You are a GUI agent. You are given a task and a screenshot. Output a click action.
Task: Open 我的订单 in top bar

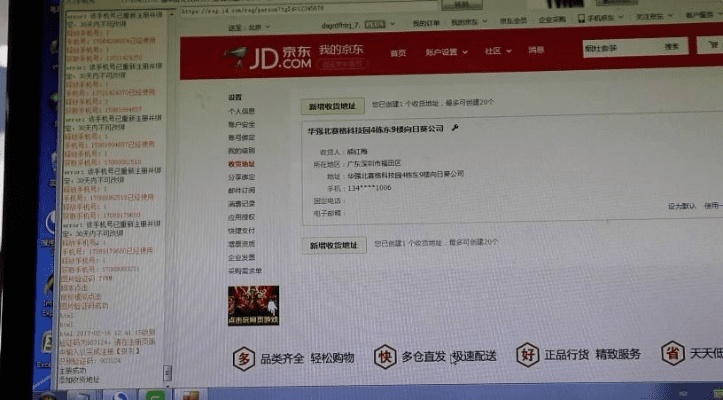point(426,23)
